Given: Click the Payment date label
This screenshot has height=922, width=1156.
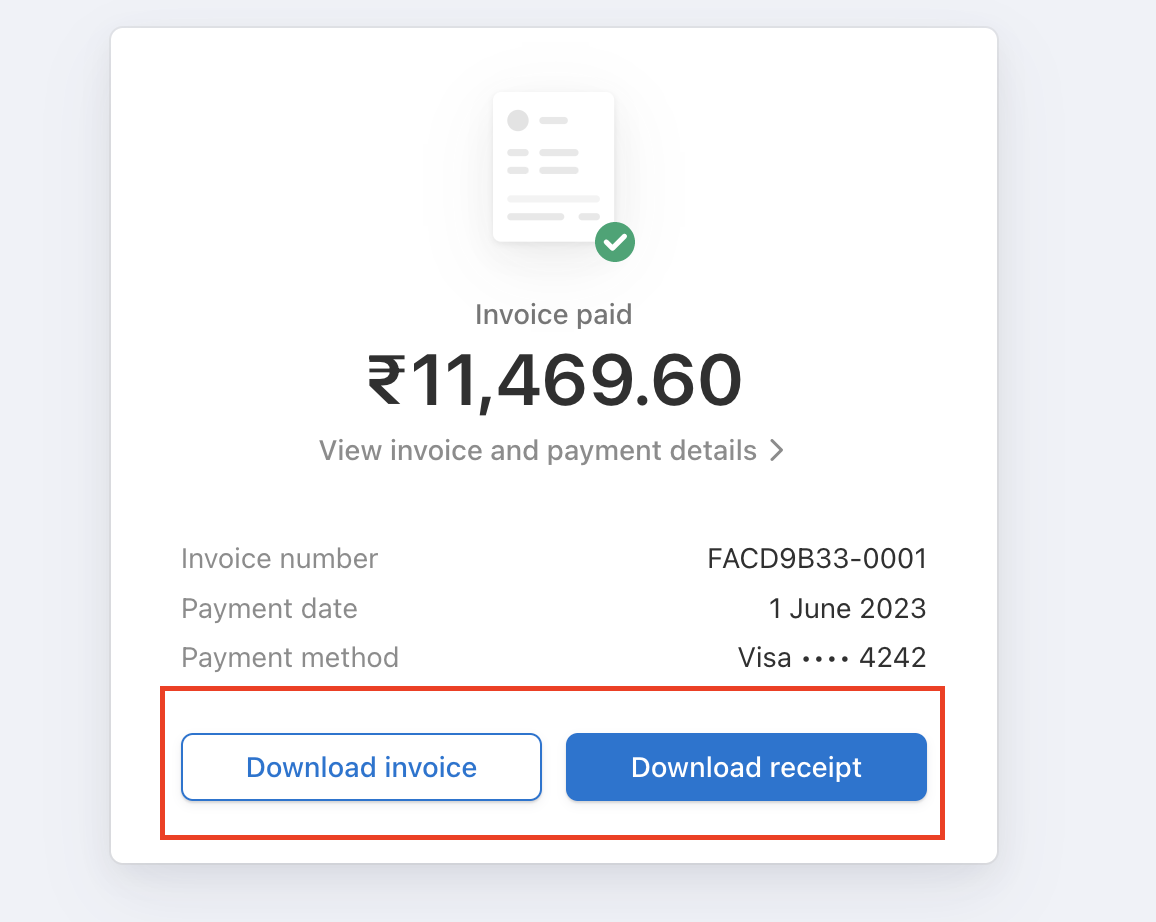Looking at the screenshot, I should click(269, 609).
